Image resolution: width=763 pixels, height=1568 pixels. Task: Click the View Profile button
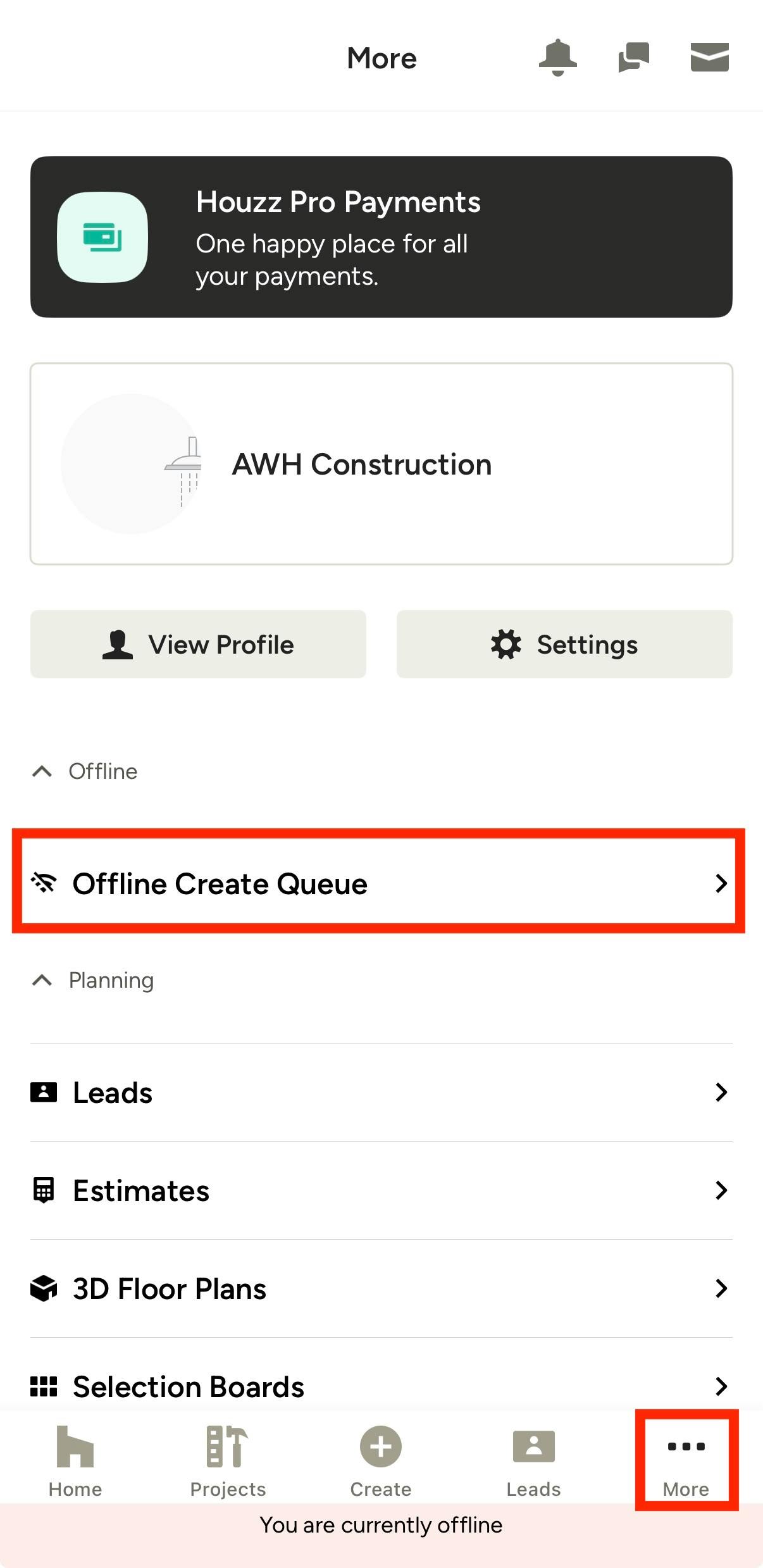(198, 644)
